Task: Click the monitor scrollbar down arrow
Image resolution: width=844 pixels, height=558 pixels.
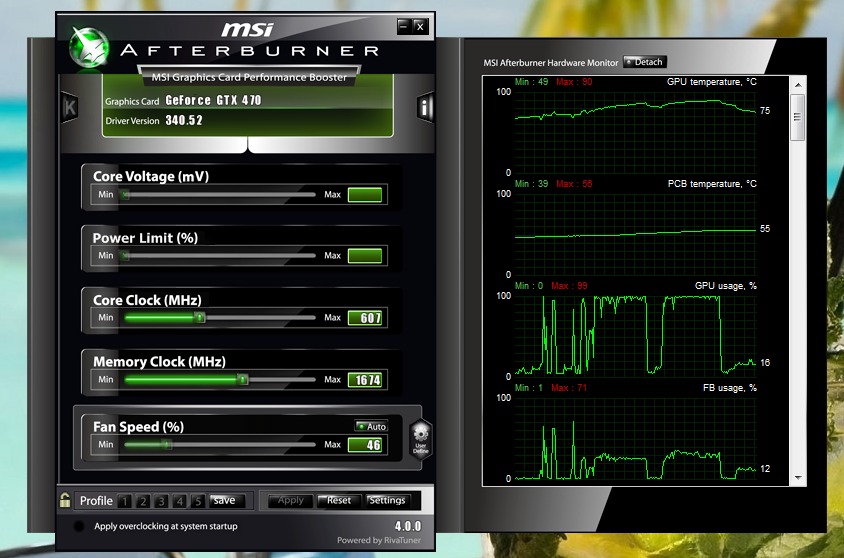Action: (798, 478)
